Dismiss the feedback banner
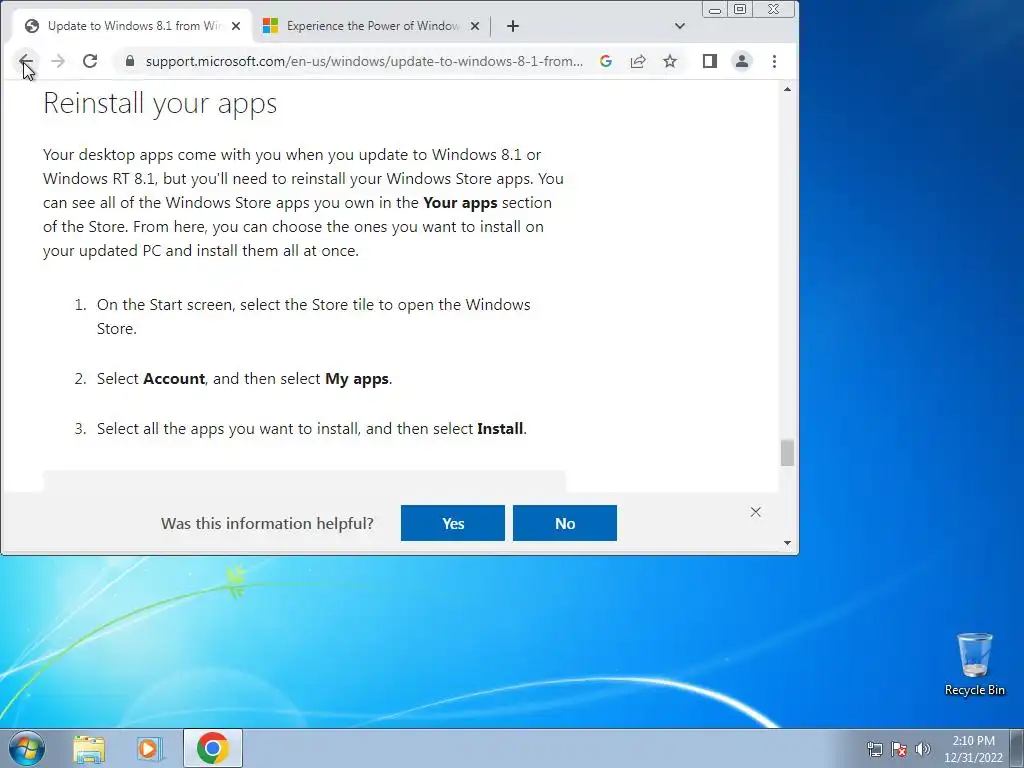Viewport: 1024px width, 768px height. click(756, 512)
